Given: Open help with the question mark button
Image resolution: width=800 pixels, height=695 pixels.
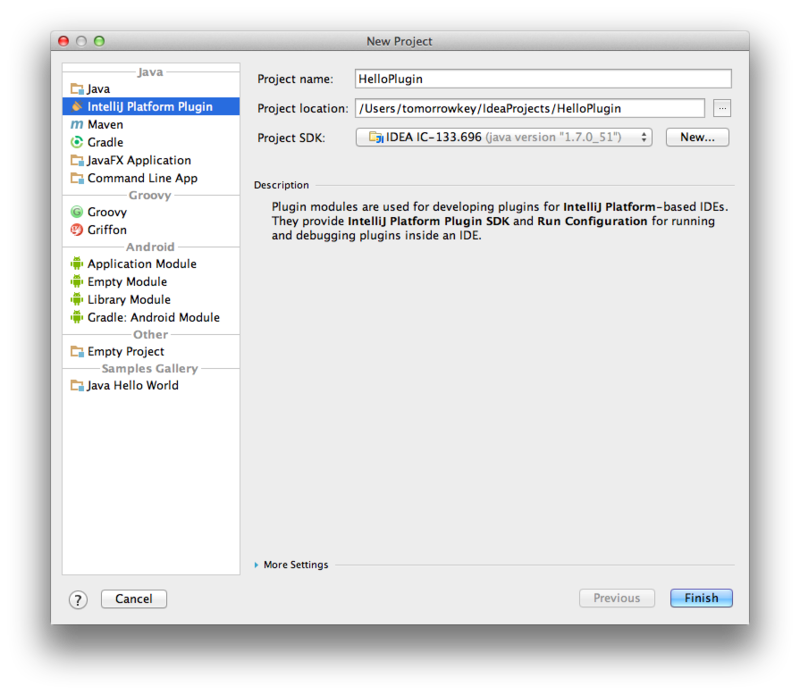Looking at the screenshot, I should pos(78,600).
